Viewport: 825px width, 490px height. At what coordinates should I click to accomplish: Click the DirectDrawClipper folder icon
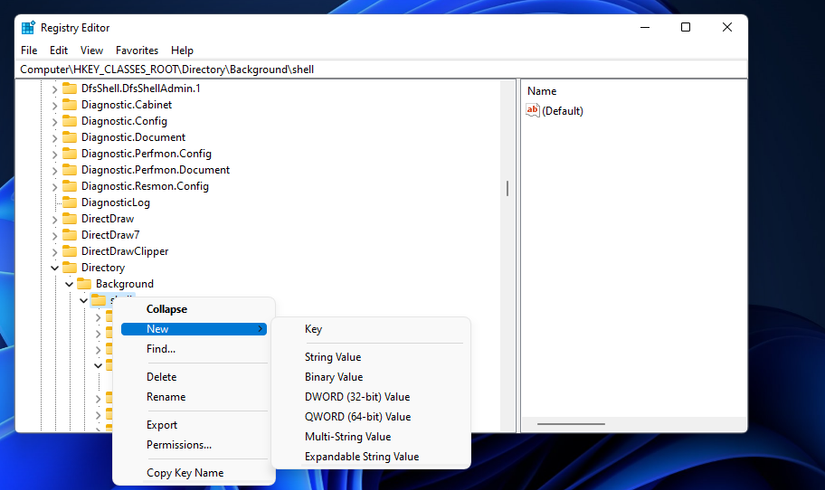point(69,251)
